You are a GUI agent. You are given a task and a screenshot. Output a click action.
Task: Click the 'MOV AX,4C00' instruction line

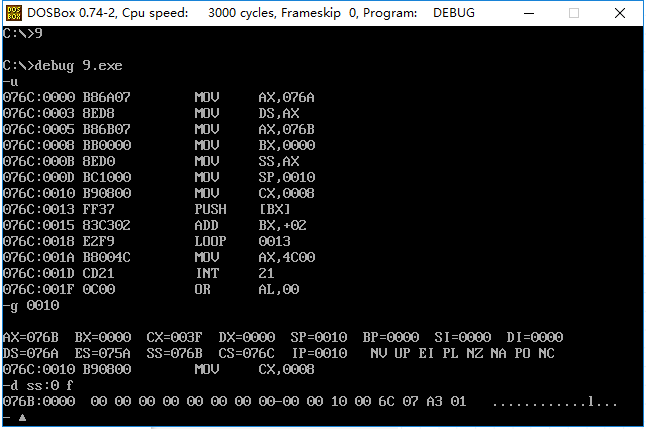[x=159, y=257]
